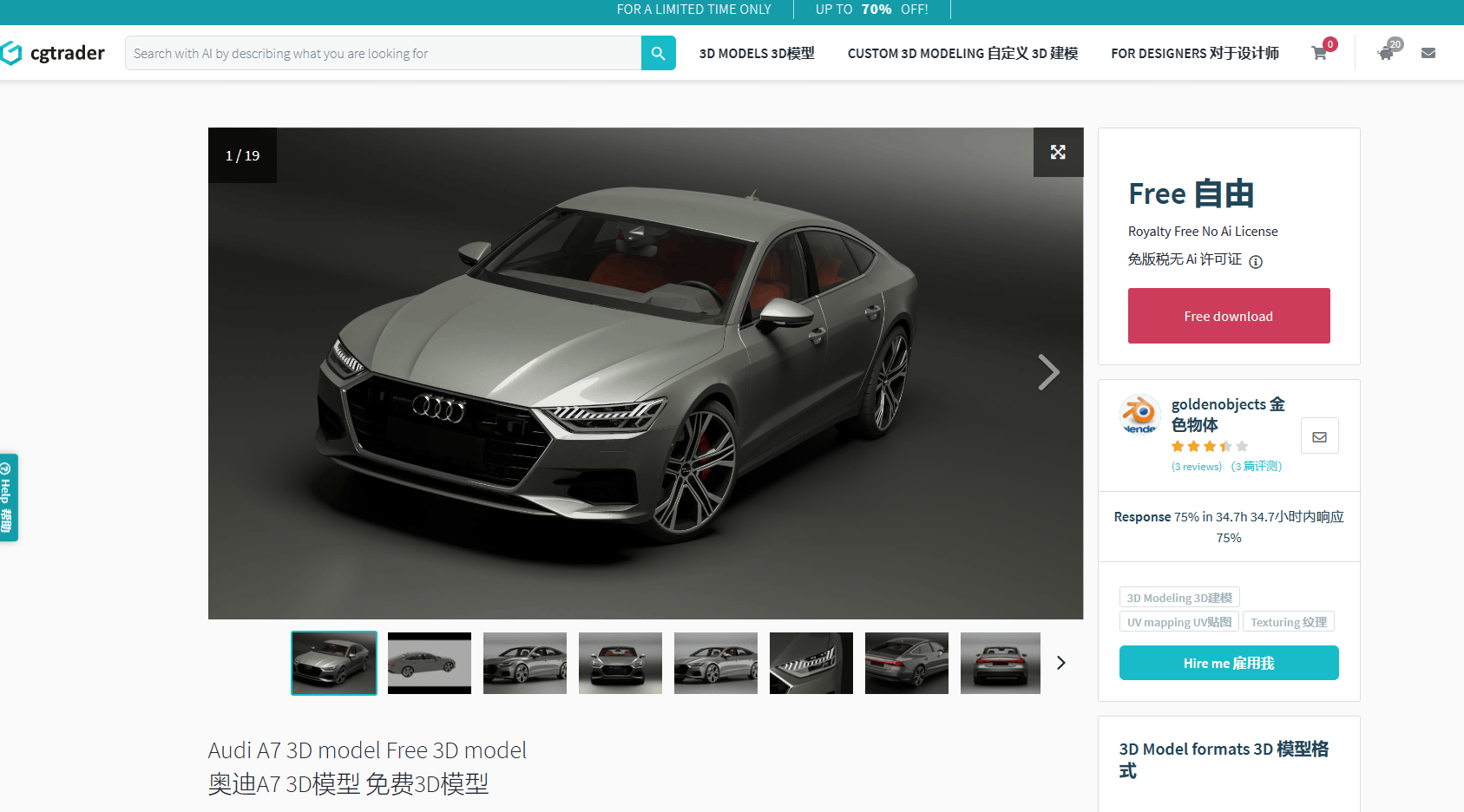This screenshot has width=1464, height=812.
Task: Open the shopping cart icon
Action: tap(1319, 53)
